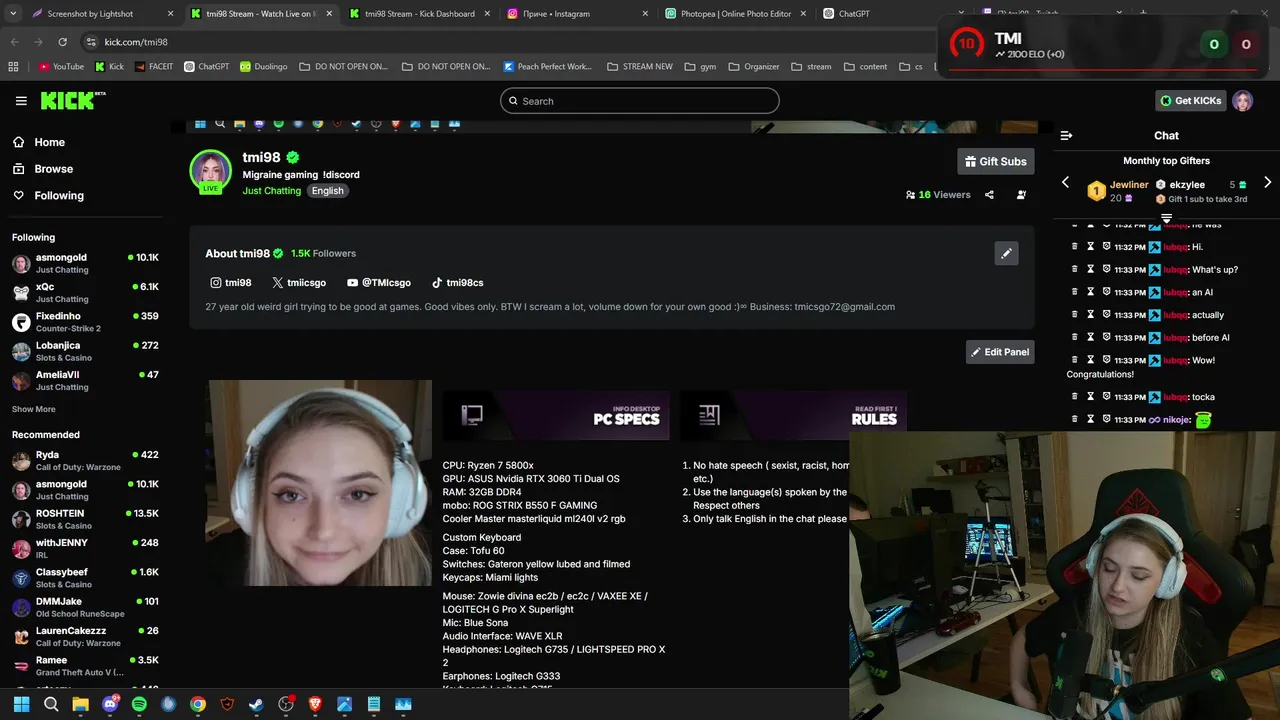Click the search input field
1280x720 pixels.
pos(640,101)
